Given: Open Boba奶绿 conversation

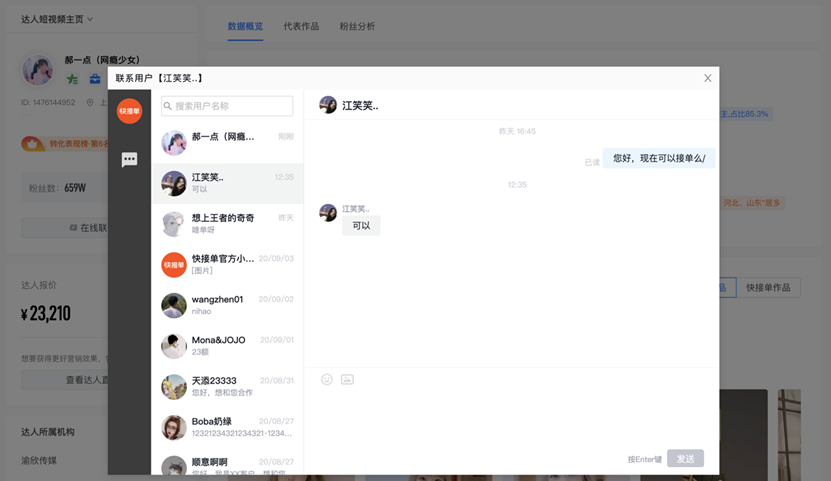Looking at the screenshot, I should coord(228,427).
